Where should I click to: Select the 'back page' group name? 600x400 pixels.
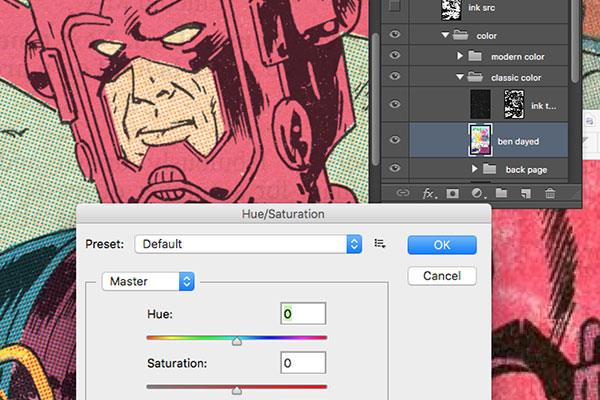[526, 170]
